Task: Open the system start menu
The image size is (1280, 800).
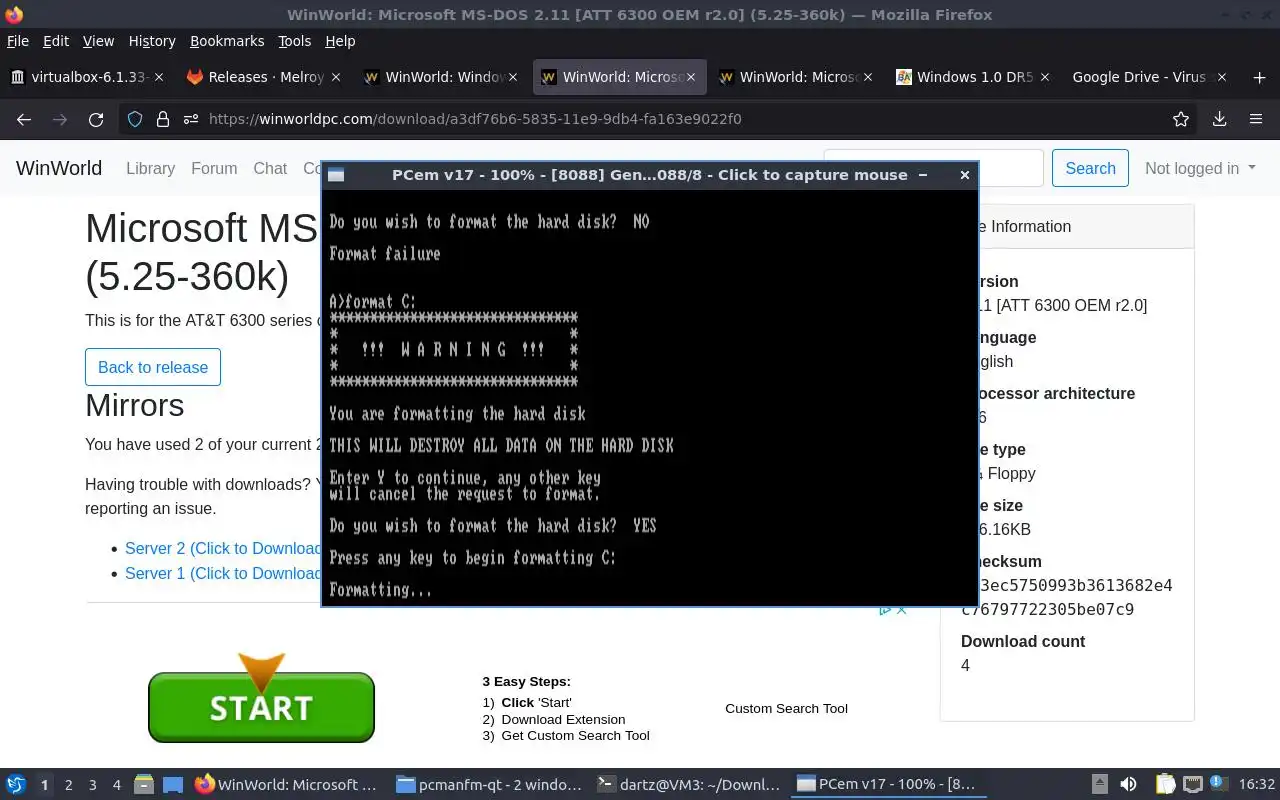Action: (x=16, y=785)
